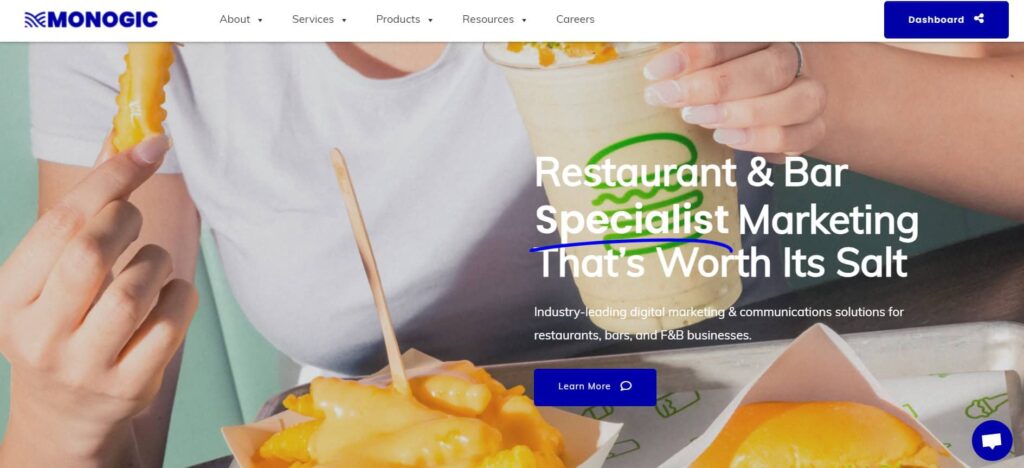Click the Dashboard button

(x=946, y=20)
